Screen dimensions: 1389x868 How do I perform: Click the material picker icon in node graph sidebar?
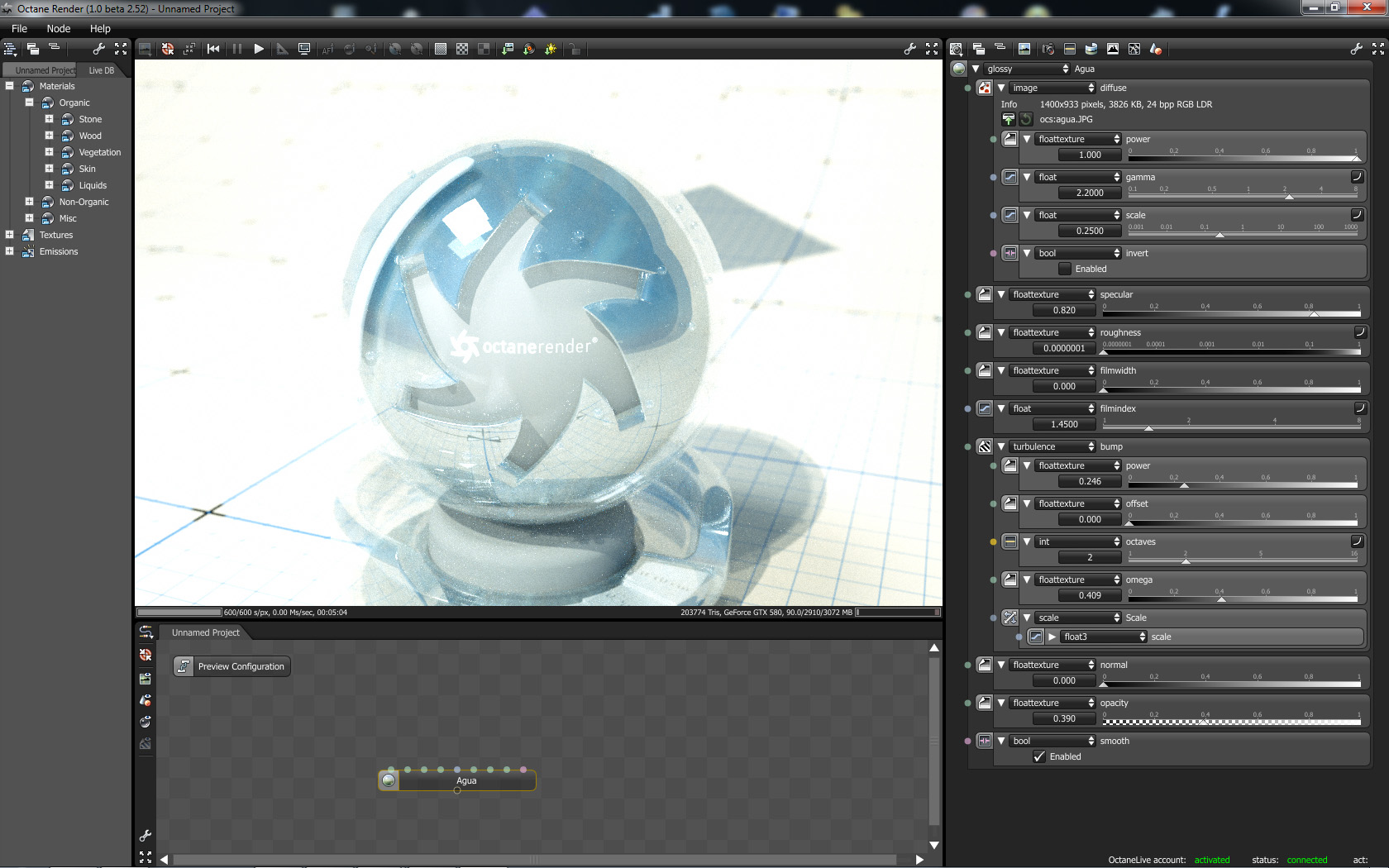click(146, 655)
